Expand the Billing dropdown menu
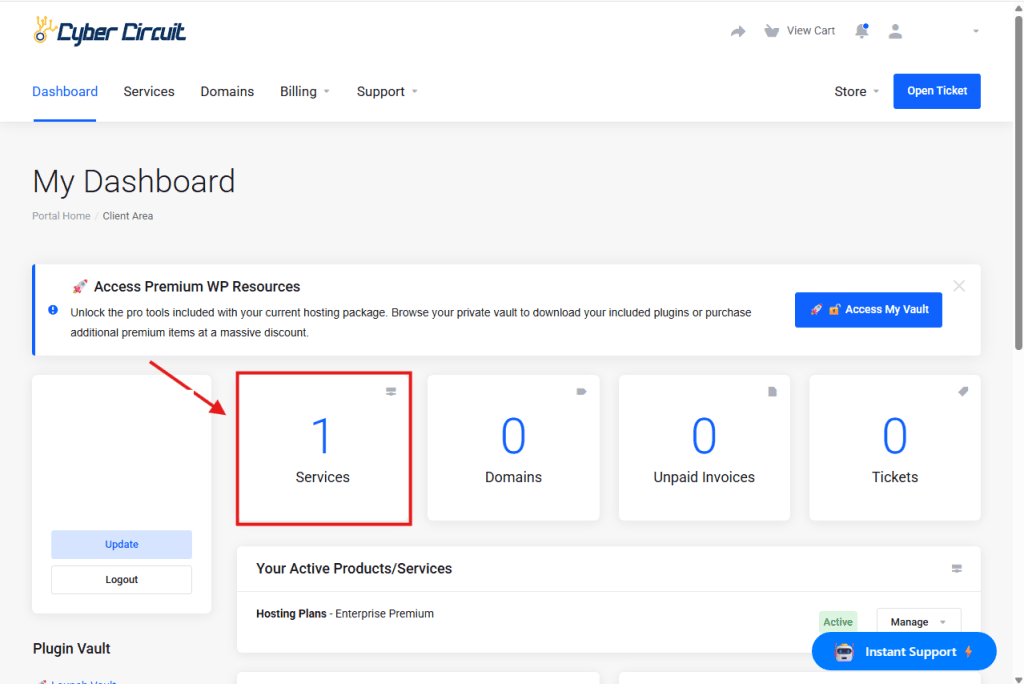Image resolution: width=1024 pixels, height=684 pixels. 304,92
